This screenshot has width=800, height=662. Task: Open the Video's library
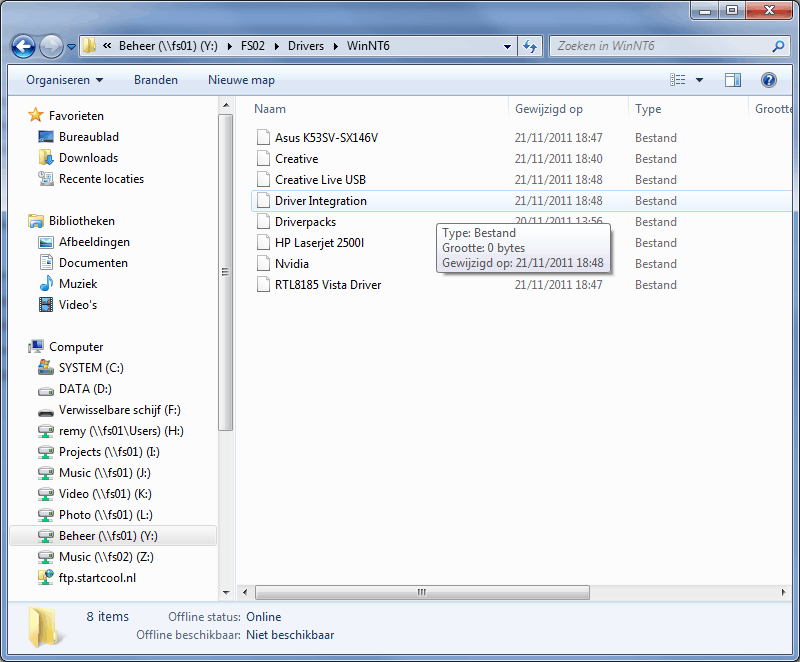[x=78, y=304]
